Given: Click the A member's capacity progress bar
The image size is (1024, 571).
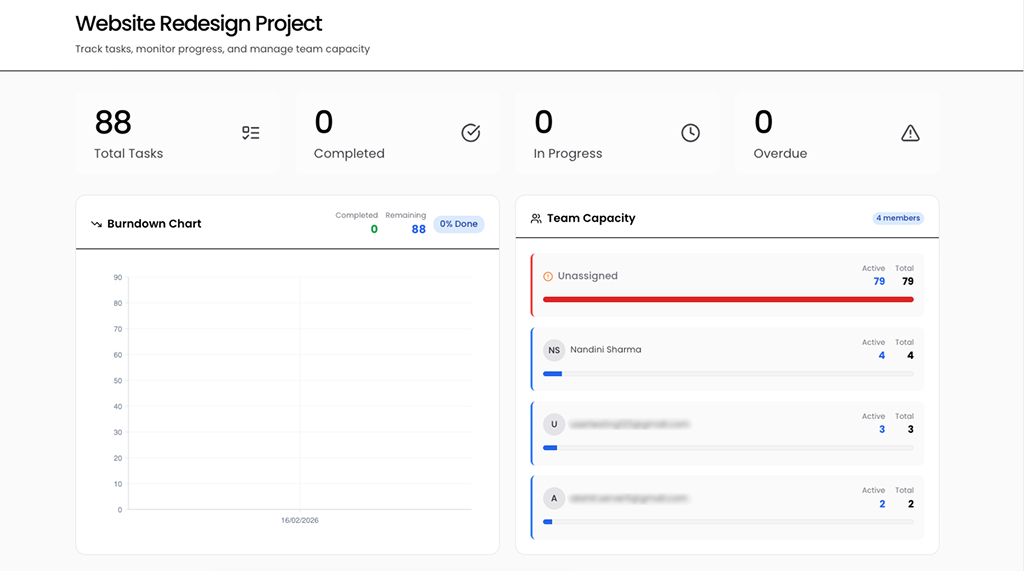Looking at the screenshot, I should (x=728, y=521).
